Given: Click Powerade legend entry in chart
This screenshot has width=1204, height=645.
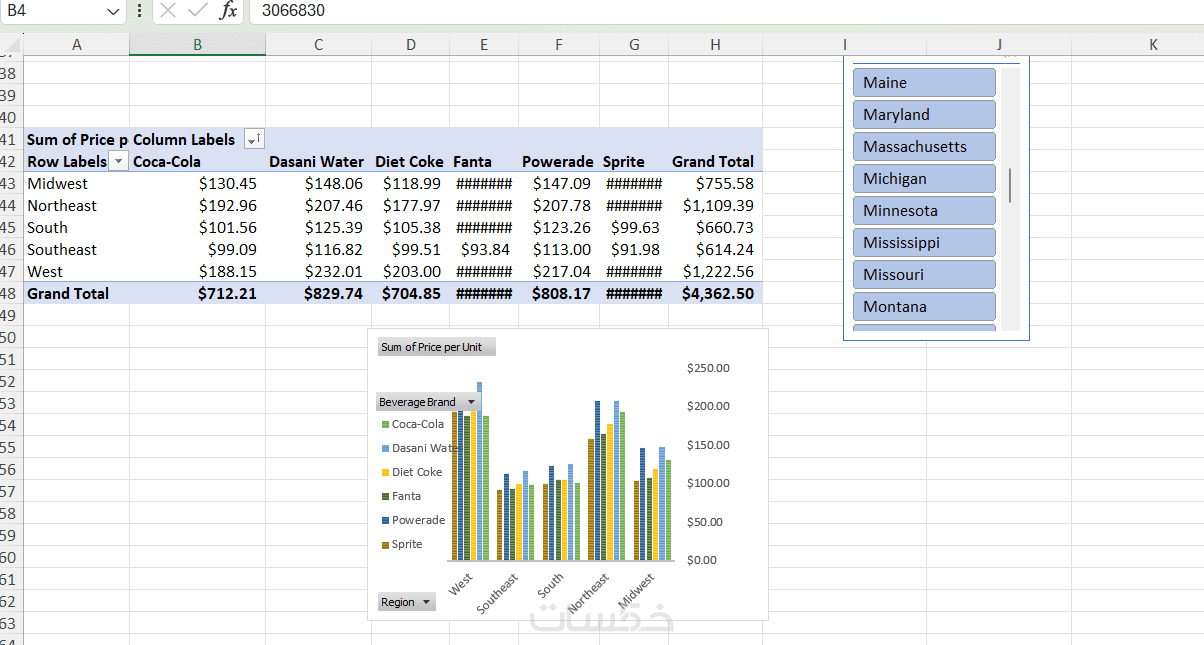Looking at the screenshot, I should click(x=413, y=520).
